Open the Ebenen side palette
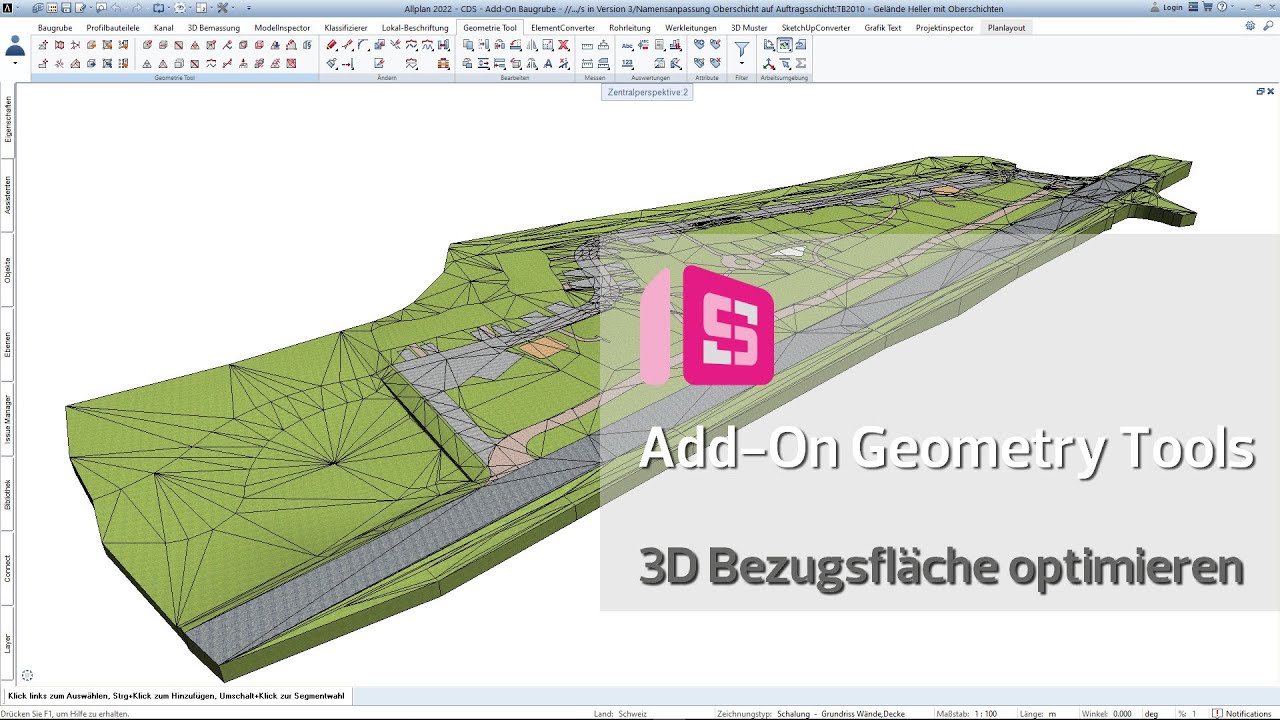The height and width of the screenshot is (720, 1280). coord(8,344)
